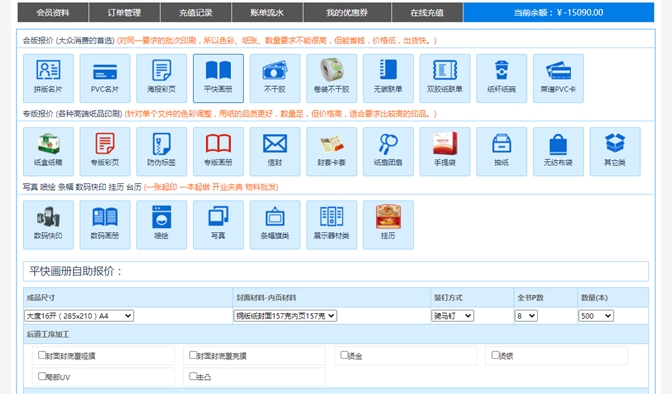
Task: Expand the 成品尺寸 size dropdown
Action: tap(79, 316)
